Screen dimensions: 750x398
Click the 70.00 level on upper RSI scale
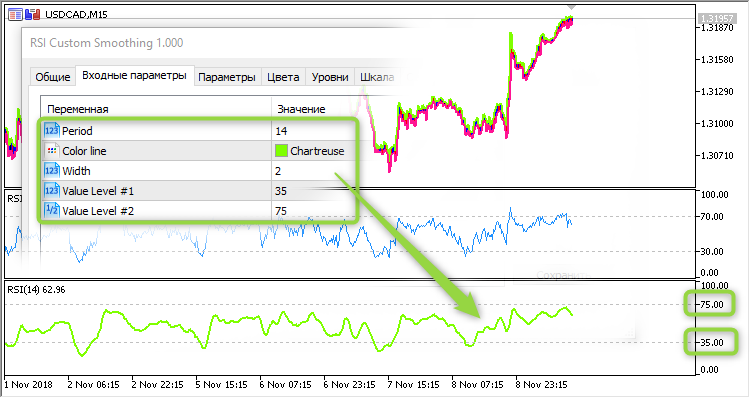(712, 217)
